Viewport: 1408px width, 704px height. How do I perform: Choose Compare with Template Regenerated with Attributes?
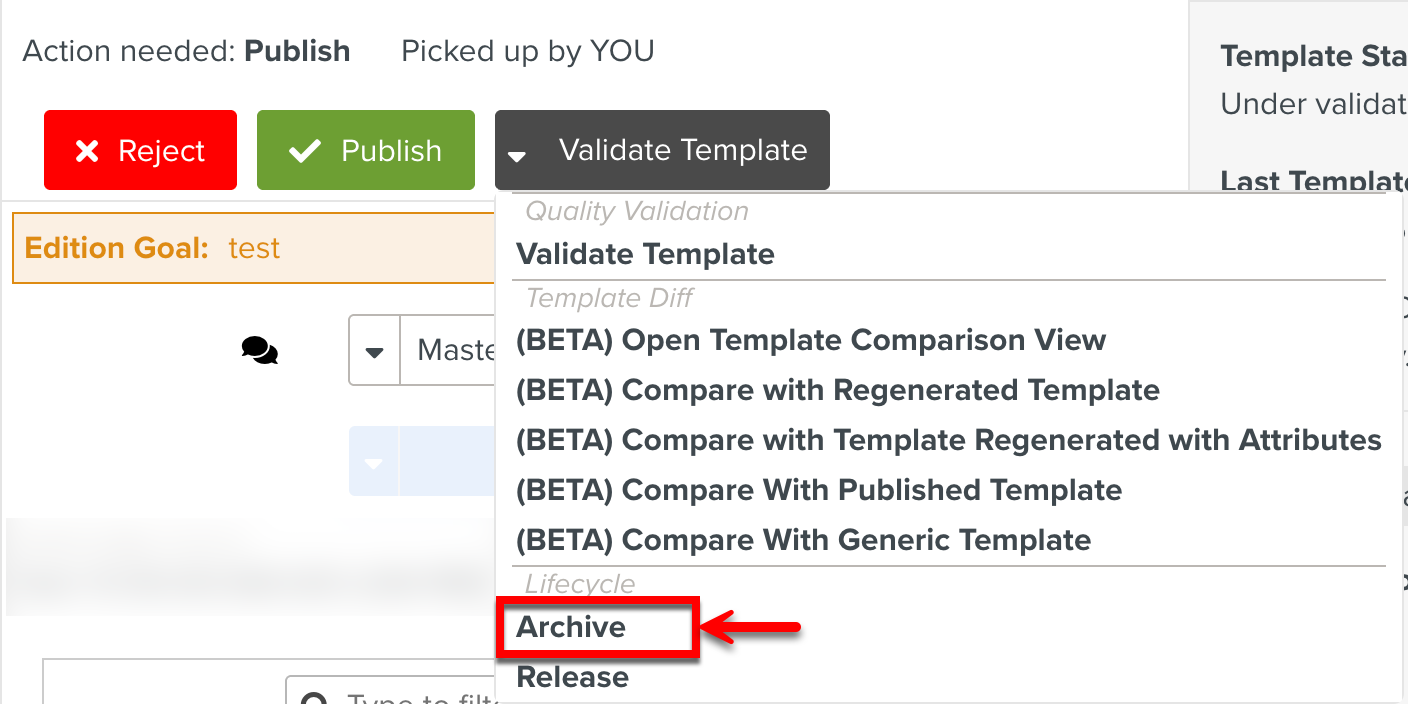tap(948, 440)
